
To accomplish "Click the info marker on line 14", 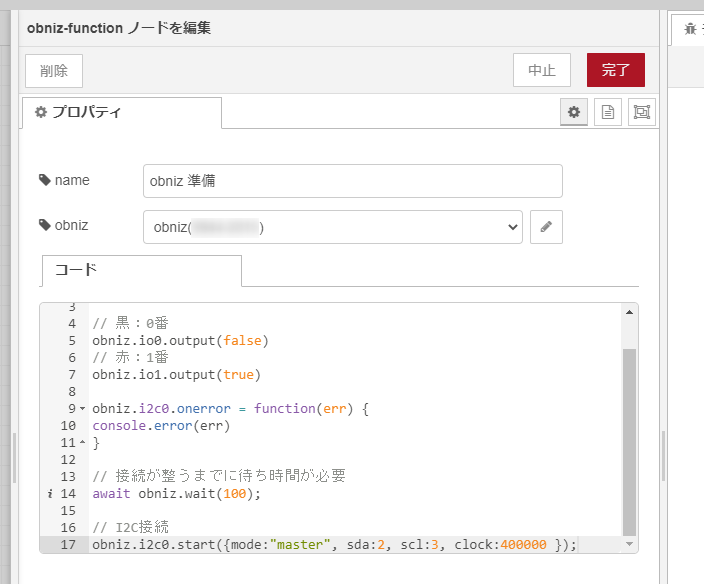I will [x=49, y=493].
